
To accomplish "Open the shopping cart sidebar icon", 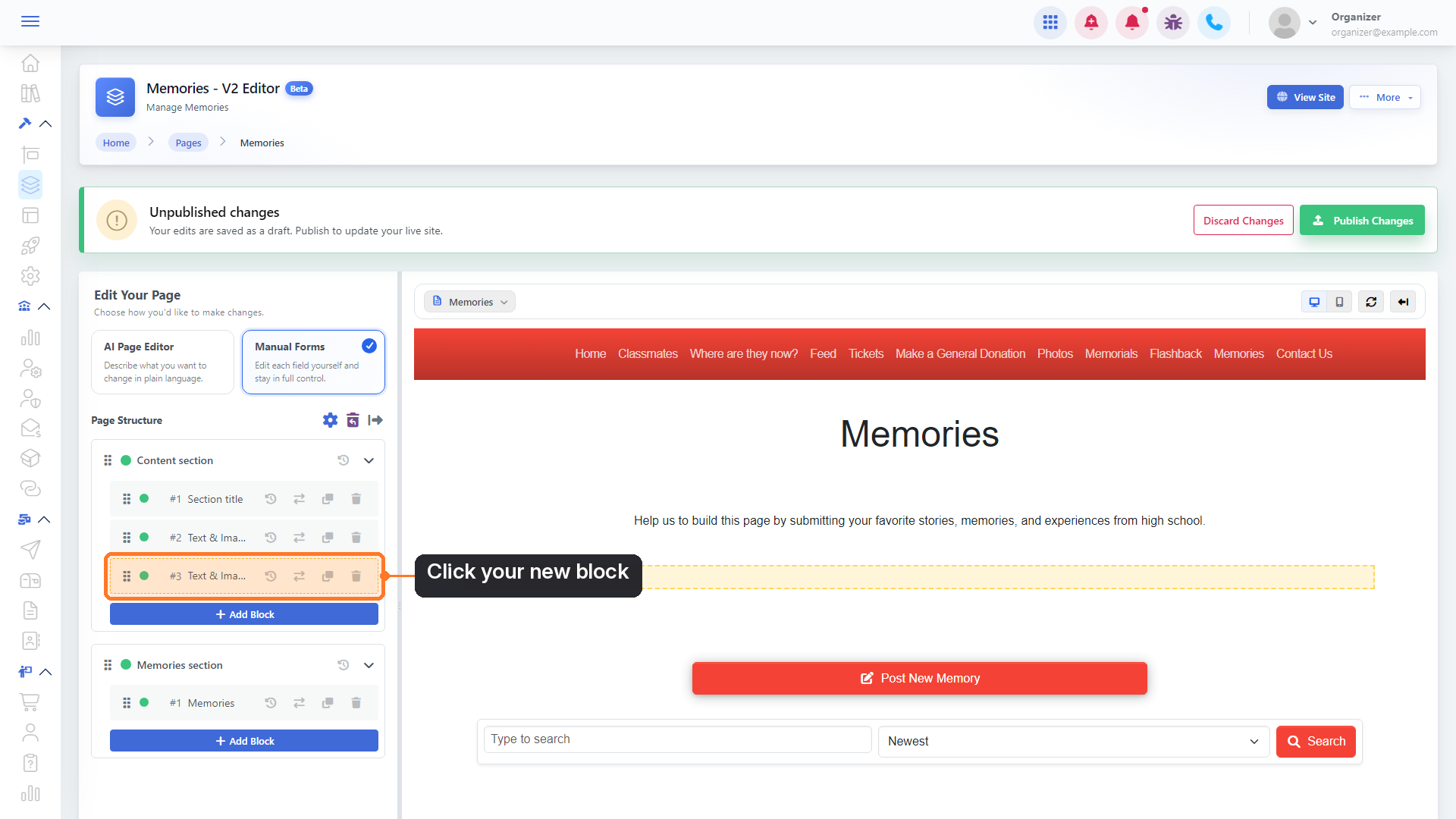I will [30, 702].
